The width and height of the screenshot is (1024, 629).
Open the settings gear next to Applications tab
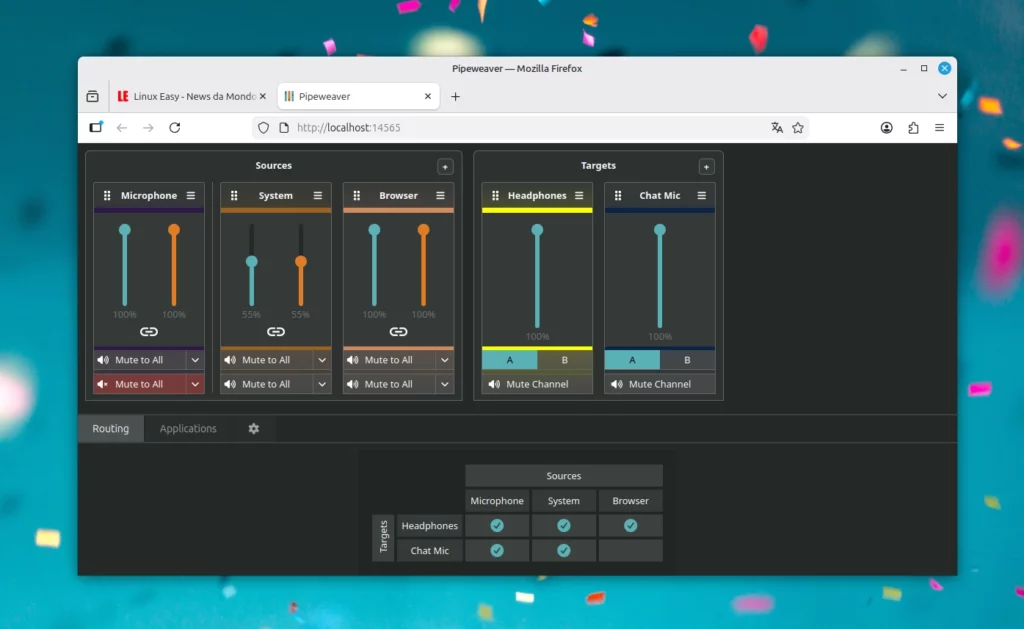(253, 428)
